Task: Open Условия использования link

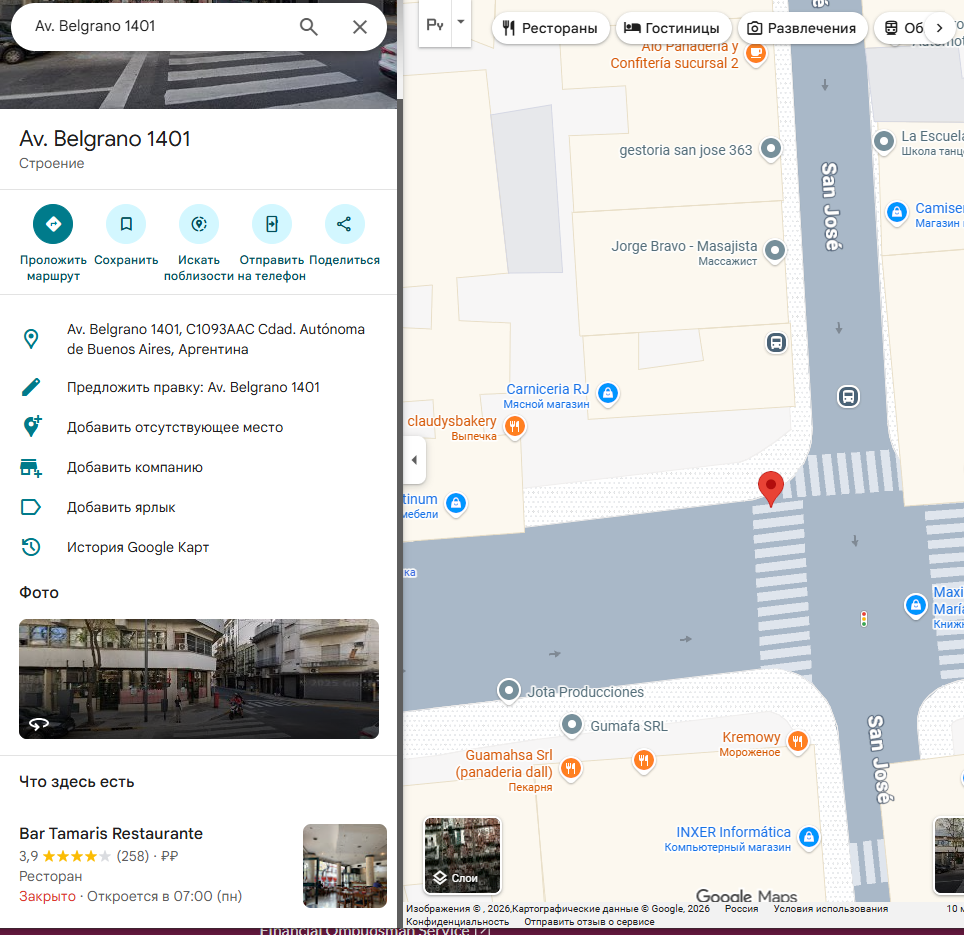Action: (x=831, y=909)
